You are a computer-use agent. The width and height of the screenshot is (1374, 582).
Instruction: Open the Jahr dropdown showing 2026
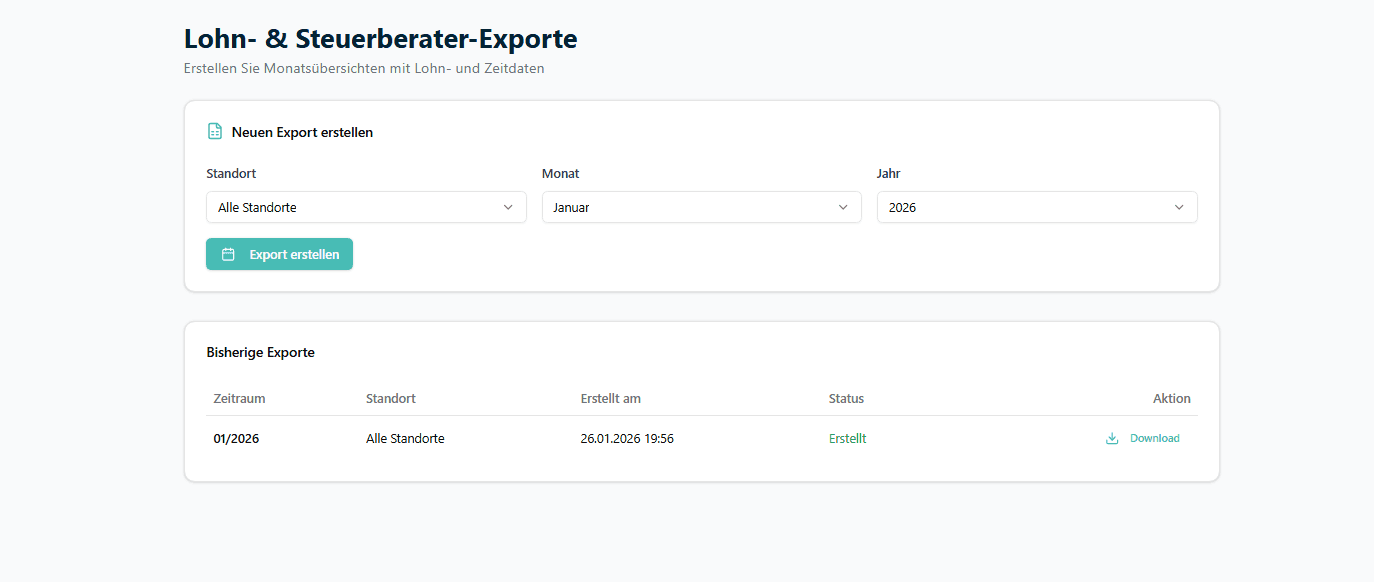pos(1037,207)
